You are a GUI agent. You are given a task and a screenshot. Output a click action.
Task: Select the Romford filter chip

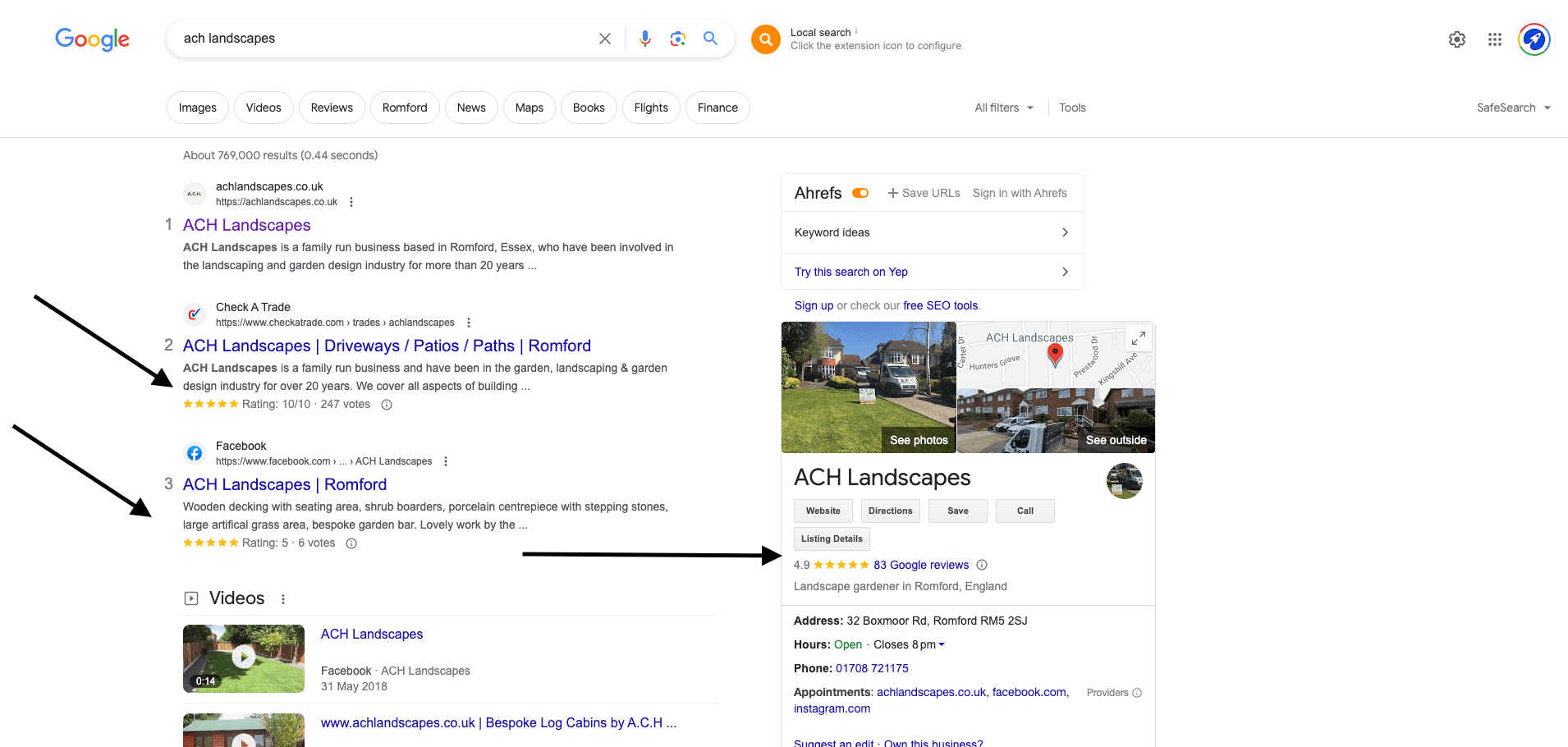coord(405,108)
